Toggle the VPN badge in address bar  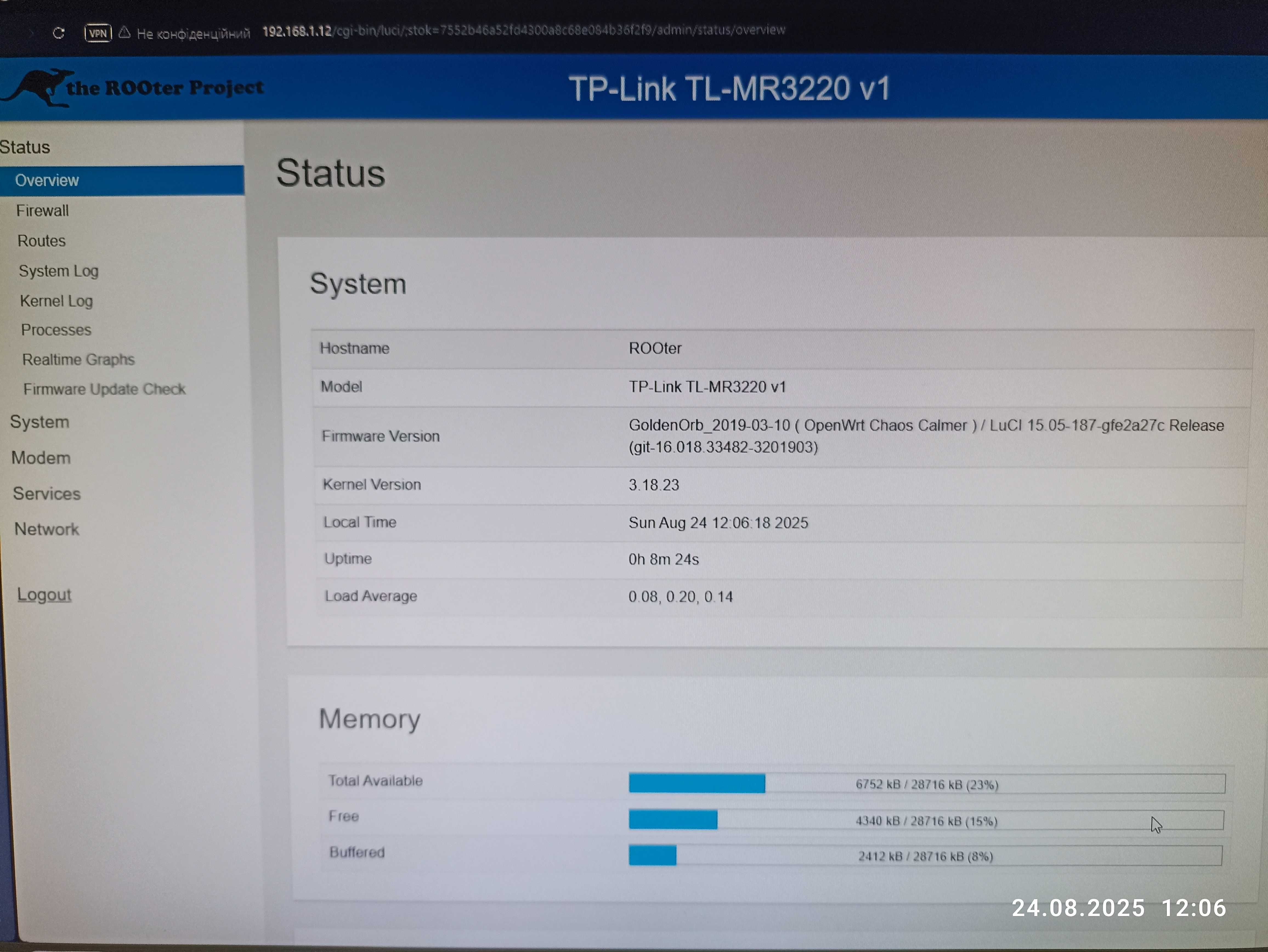coord(97,33)
